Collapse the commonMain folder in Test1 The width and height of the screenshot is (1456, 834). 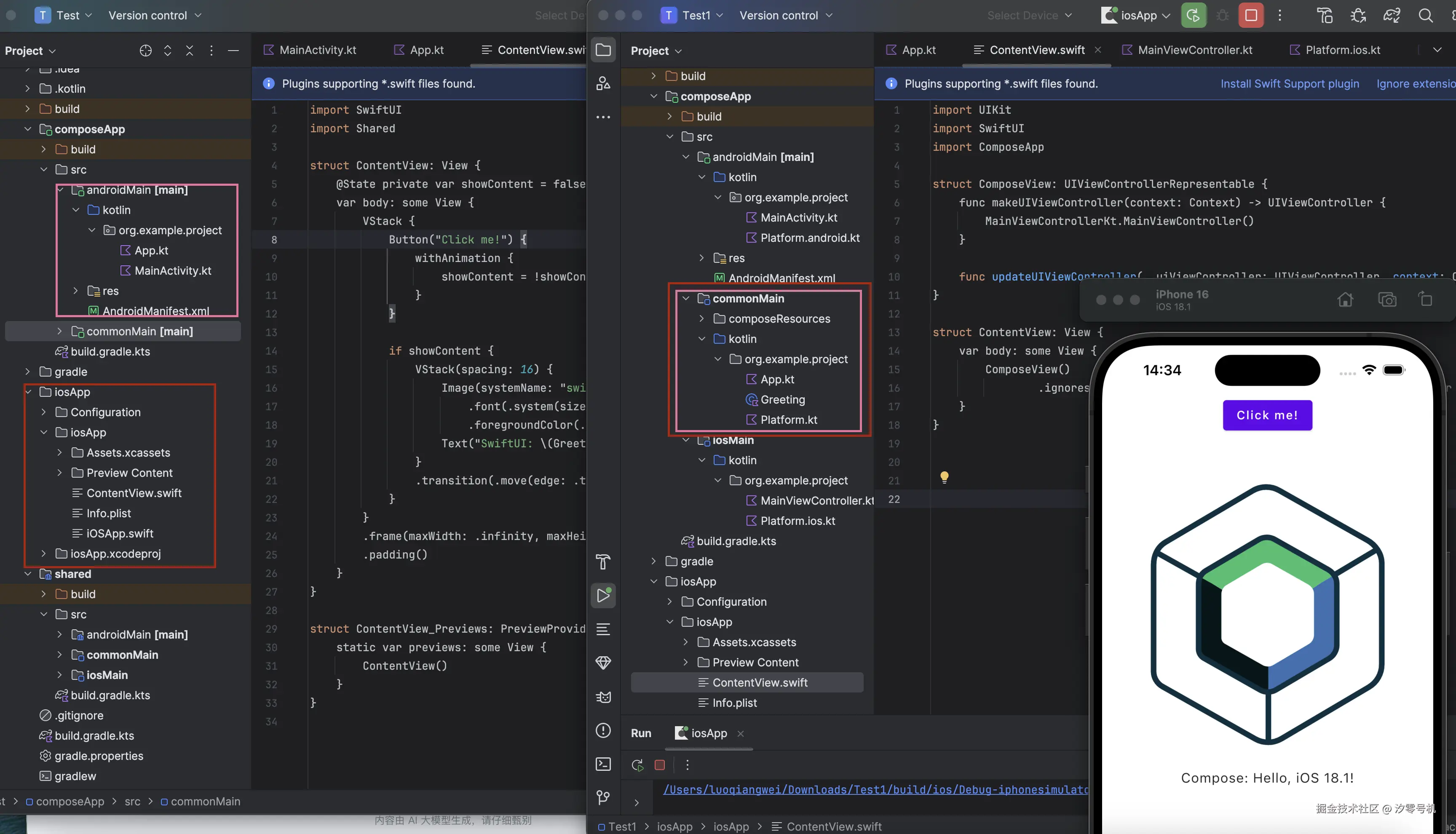[685, 299]
